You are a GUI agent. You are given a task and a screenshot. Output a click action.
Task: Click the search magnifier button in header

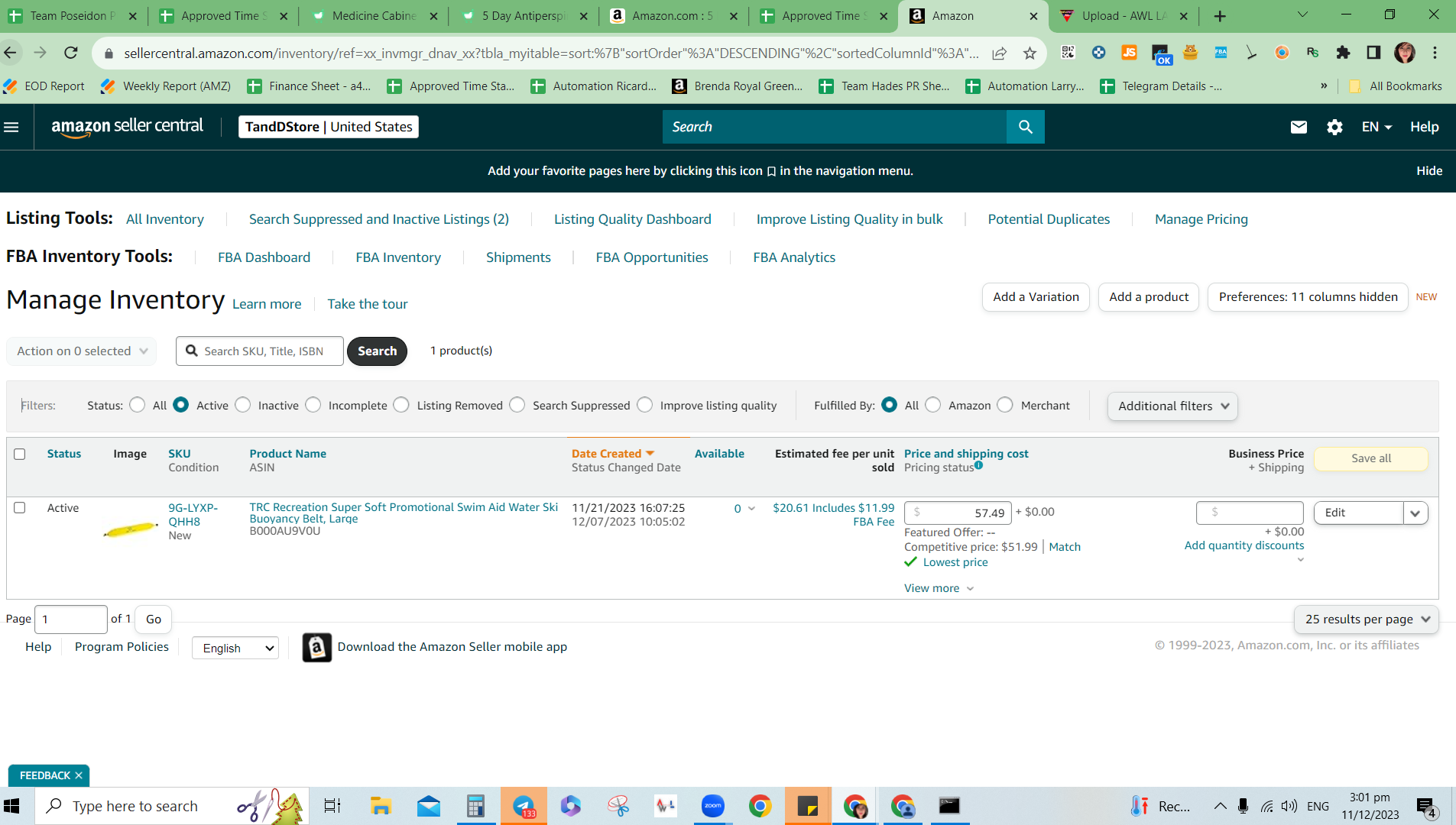pyautogui.click(x=1026, y=127)
